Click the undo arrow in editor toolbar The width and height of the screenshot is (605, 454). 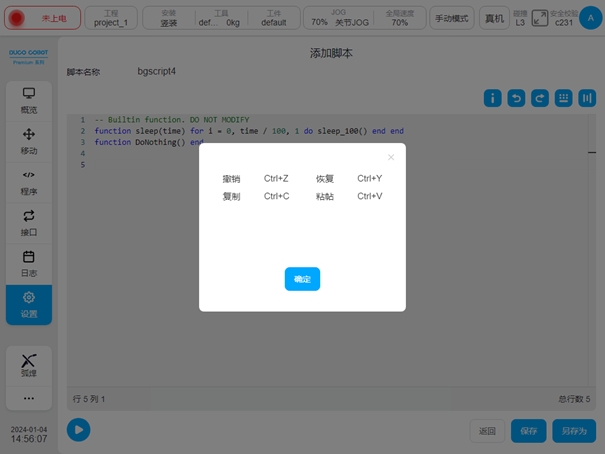[516, 98]
